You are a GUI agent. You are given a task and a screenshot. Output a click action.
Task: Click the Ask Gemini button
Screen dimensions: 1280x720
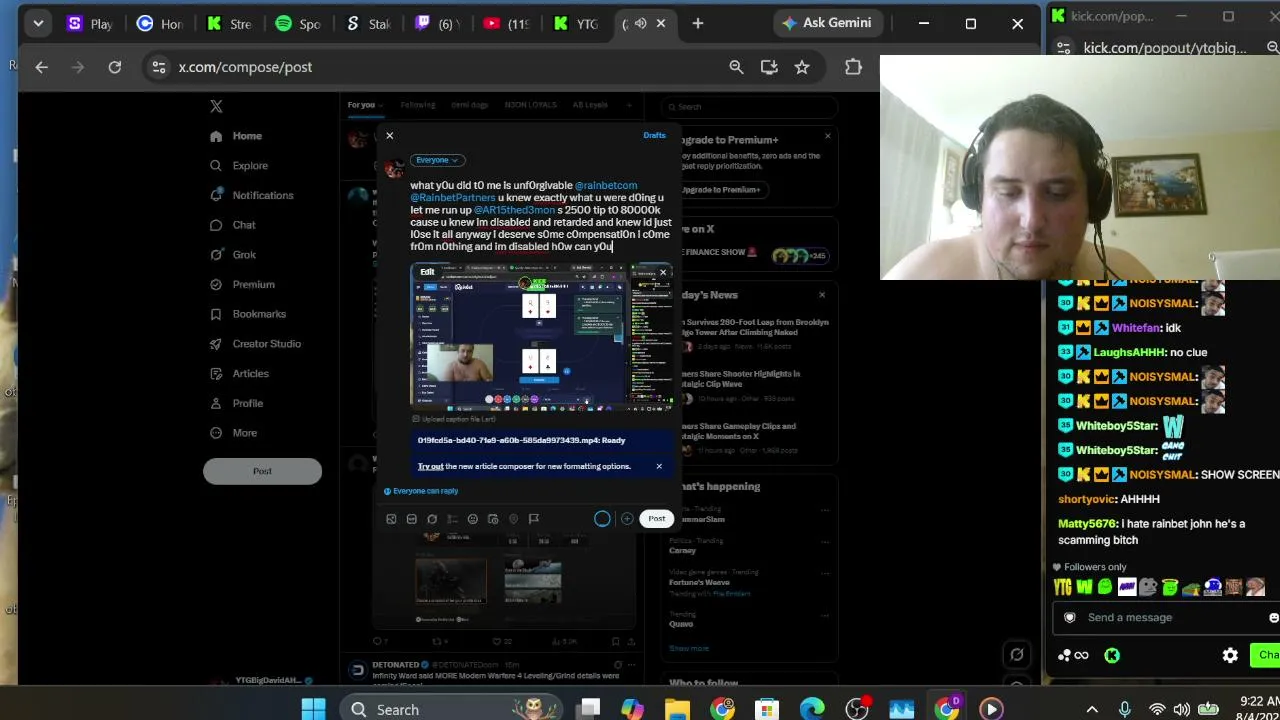(827, 23)
